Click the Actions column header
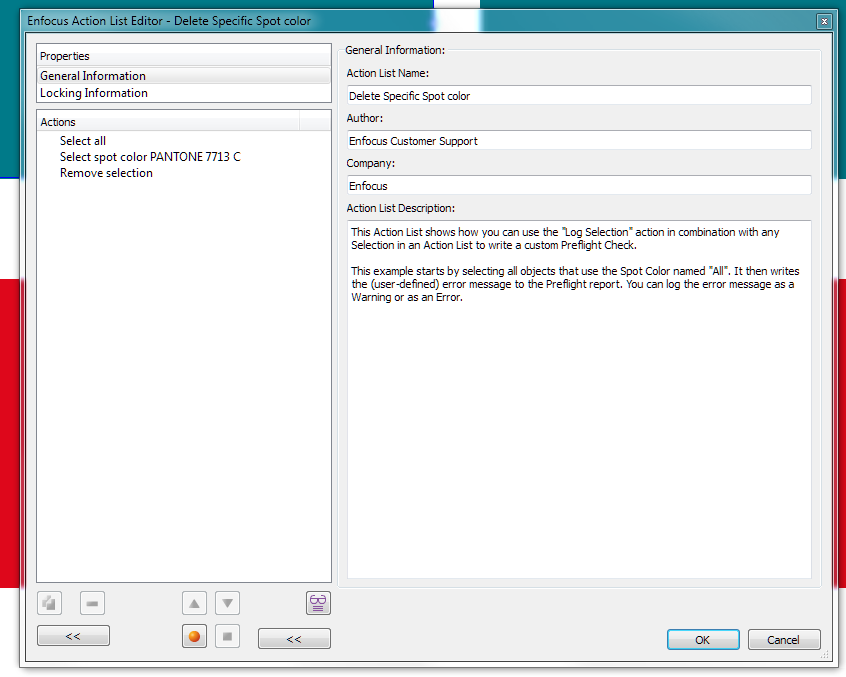 pos(168,122)
